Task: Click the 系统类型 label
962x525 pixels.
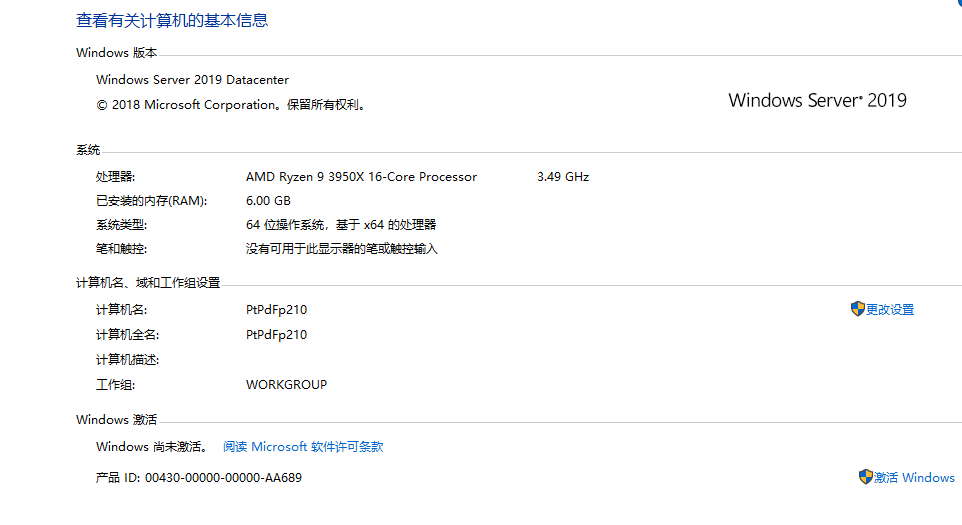Action: [121, 224]
